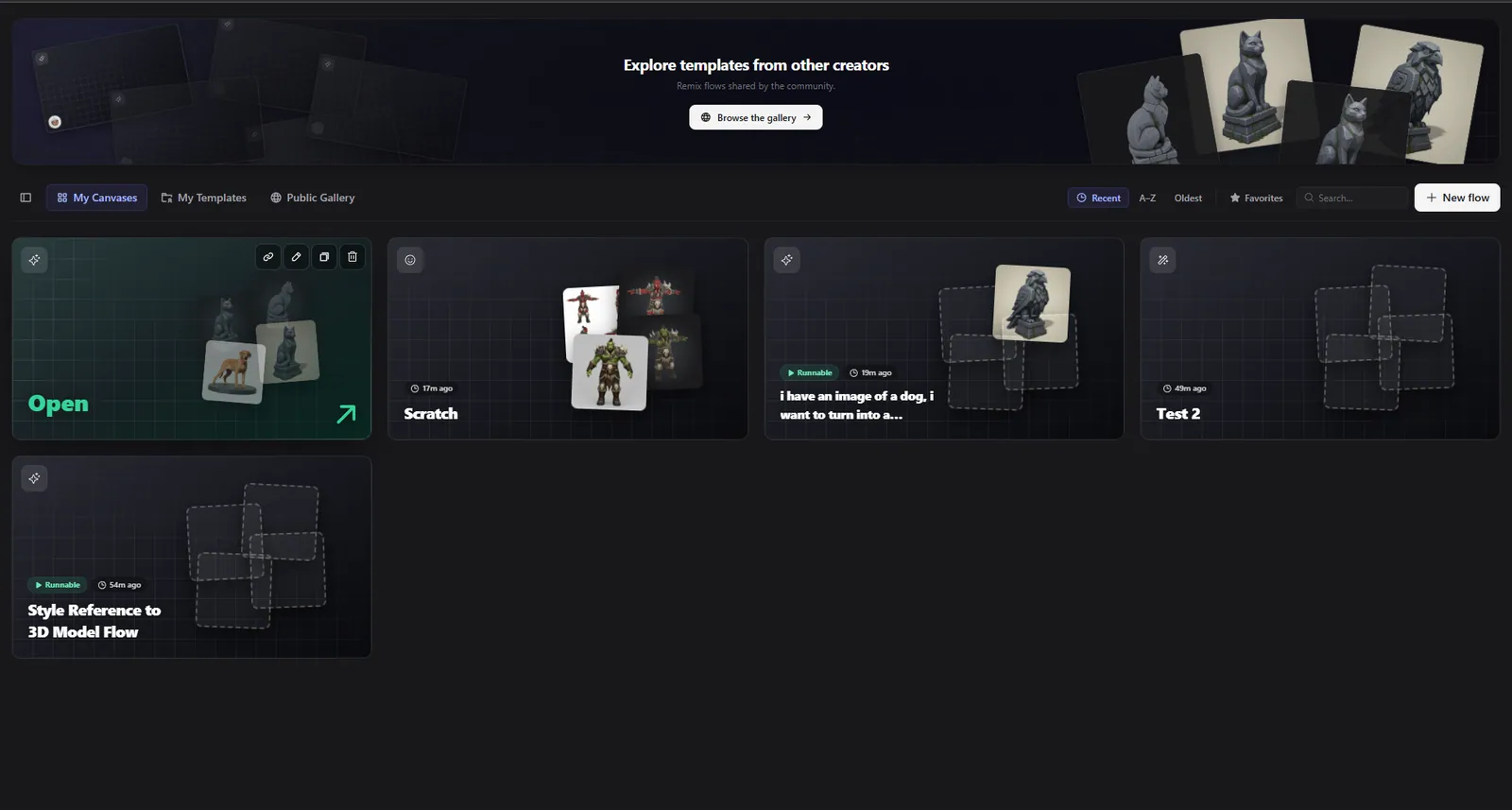
Task: Click orc character thumbnail in Scratch card
Action: coord(610,371)
